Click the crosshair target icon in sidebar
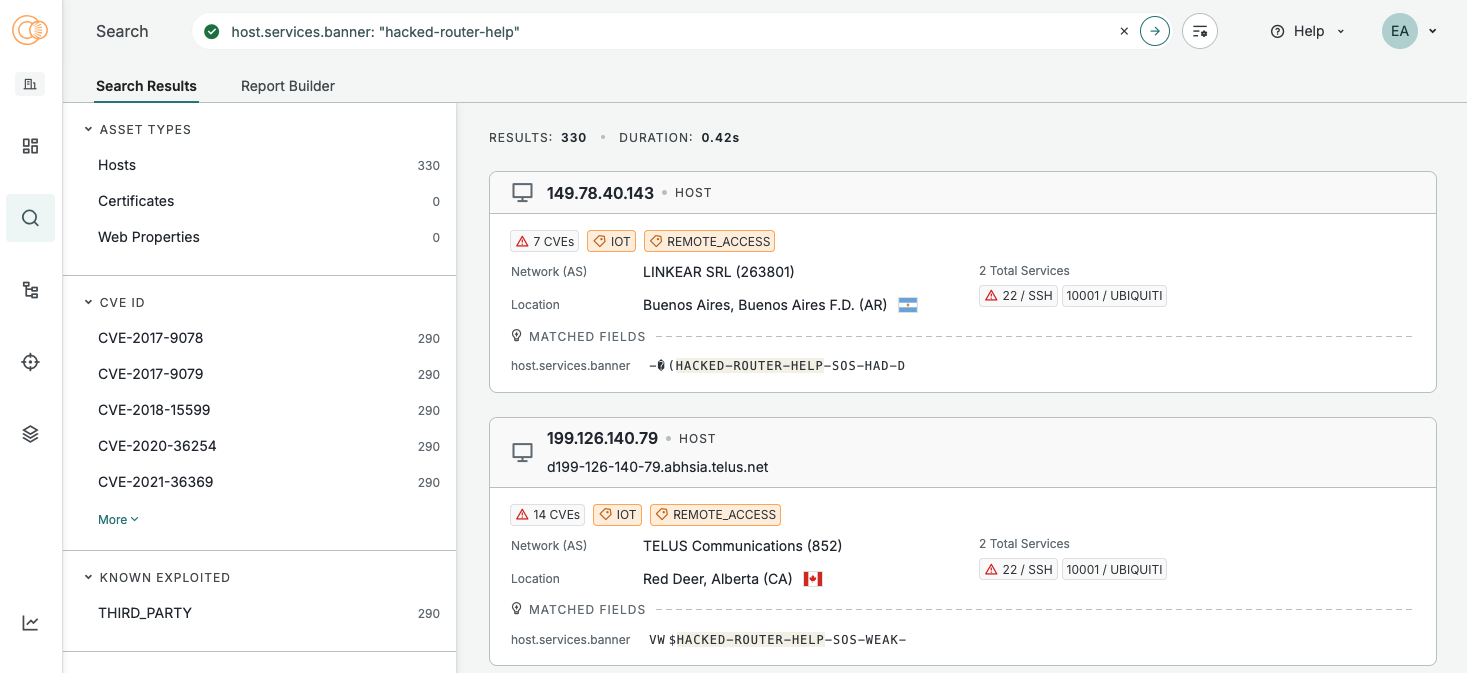Viewport: 1467px width, 673px height. [30, 362]
